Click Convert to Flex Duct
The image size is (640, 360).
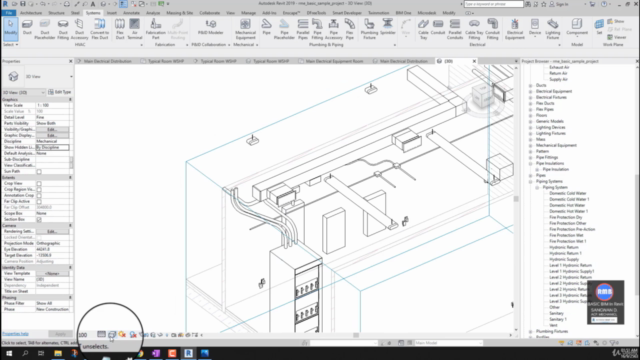tap(100, 29)
